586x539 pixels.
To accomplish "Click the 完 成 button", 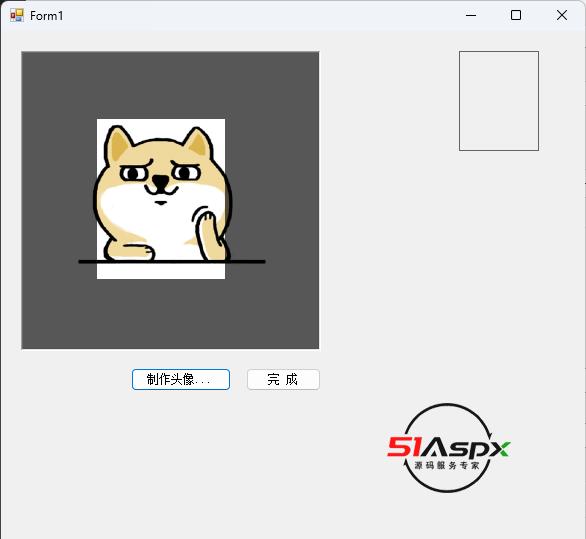I will coord(283,379).
